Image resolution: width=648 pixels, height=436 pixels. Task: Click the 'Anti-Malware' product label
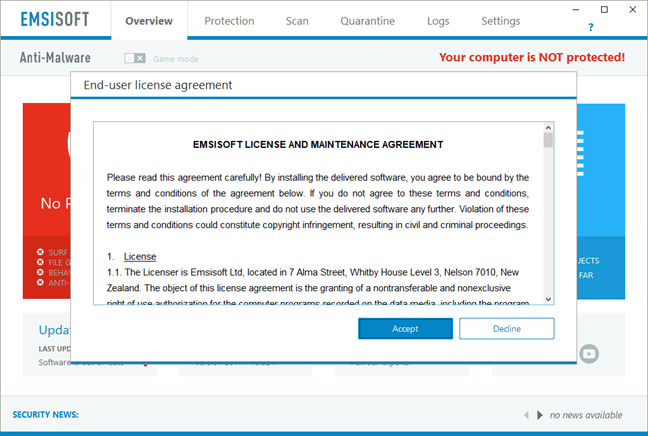55,57
